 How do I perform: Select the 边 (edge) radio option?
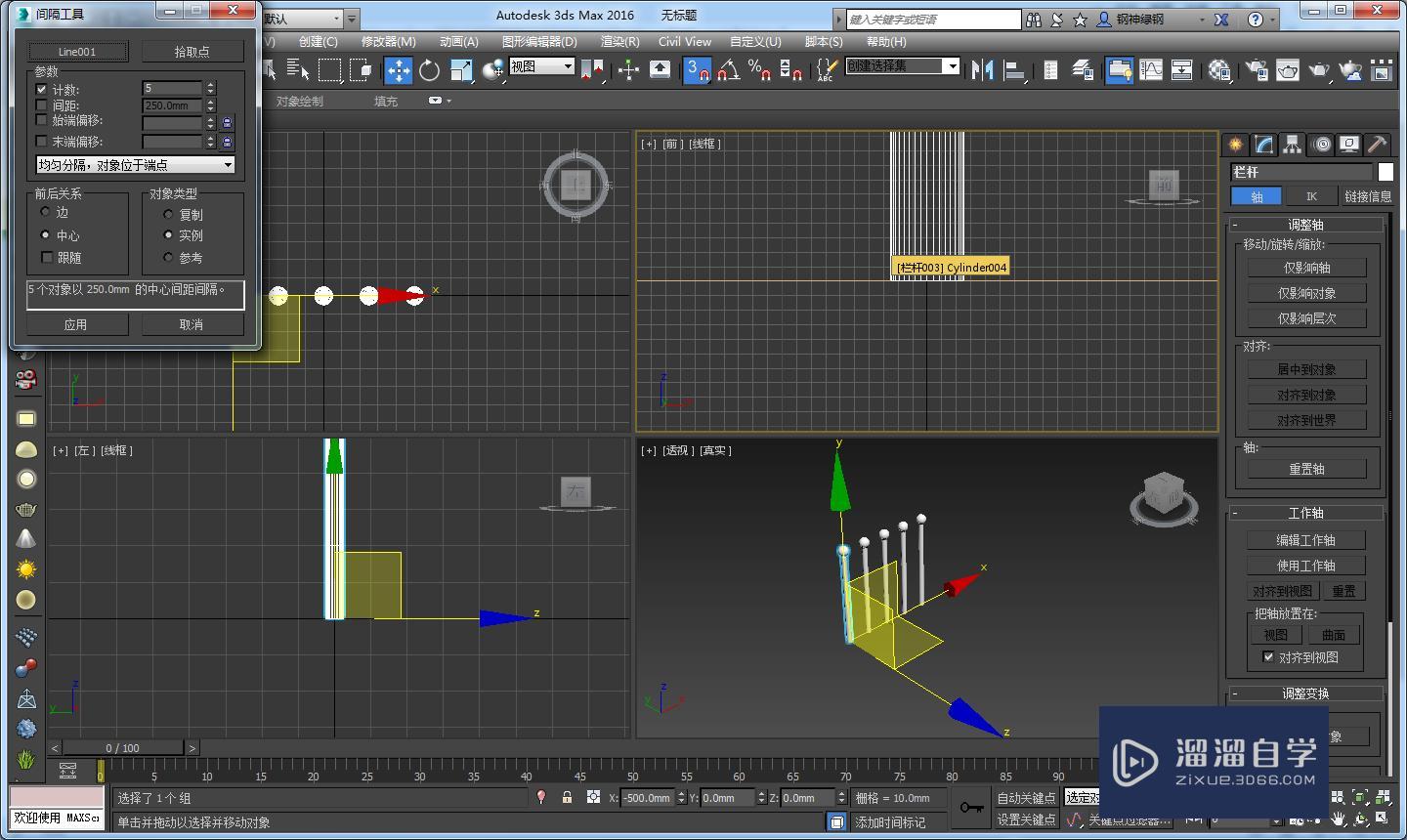coord(45,212)
